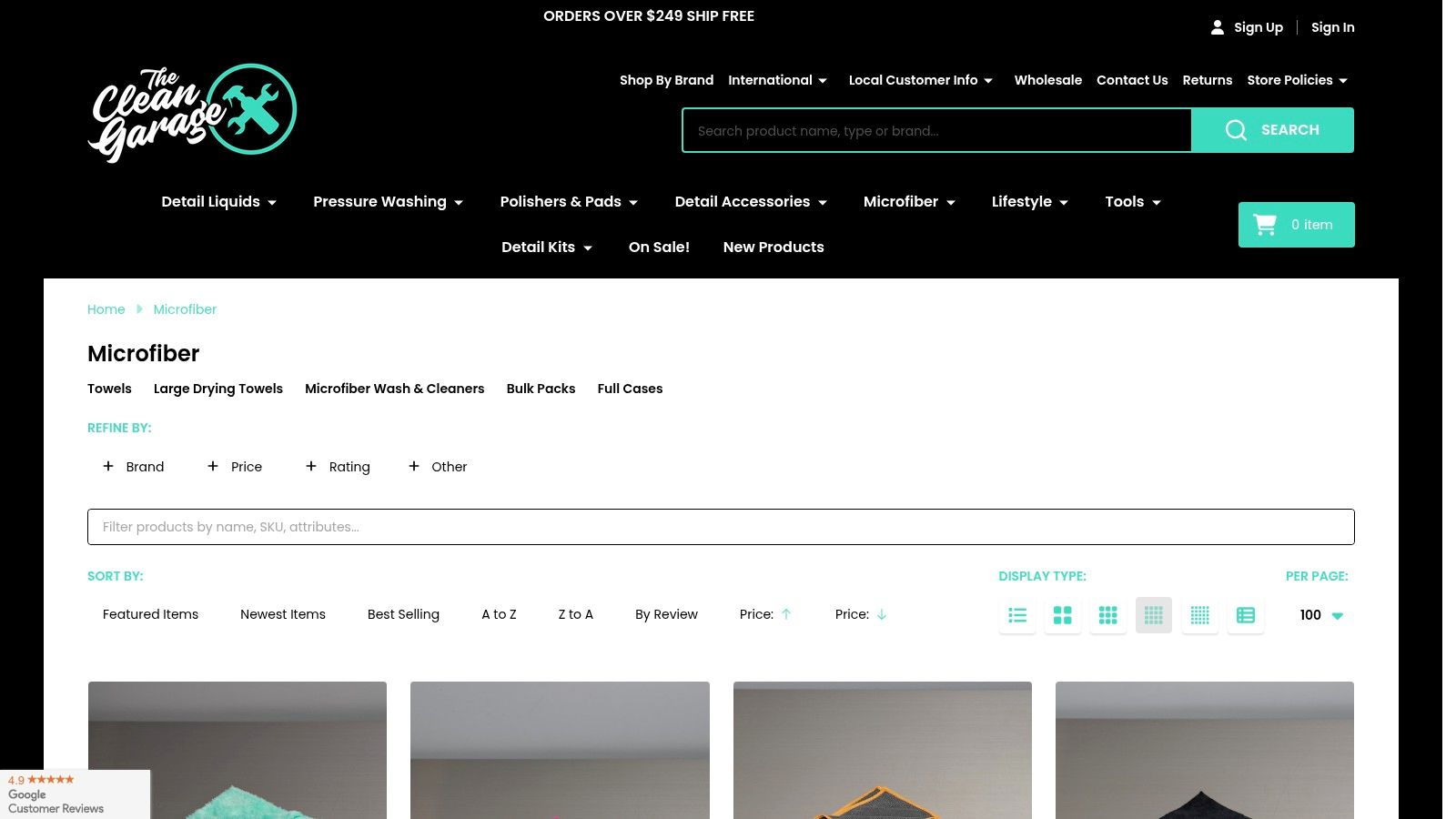Open the Pressure Washing menu
Image resolution: width=1456 pixels, height=819 pixels.
(x=389, y=202)
